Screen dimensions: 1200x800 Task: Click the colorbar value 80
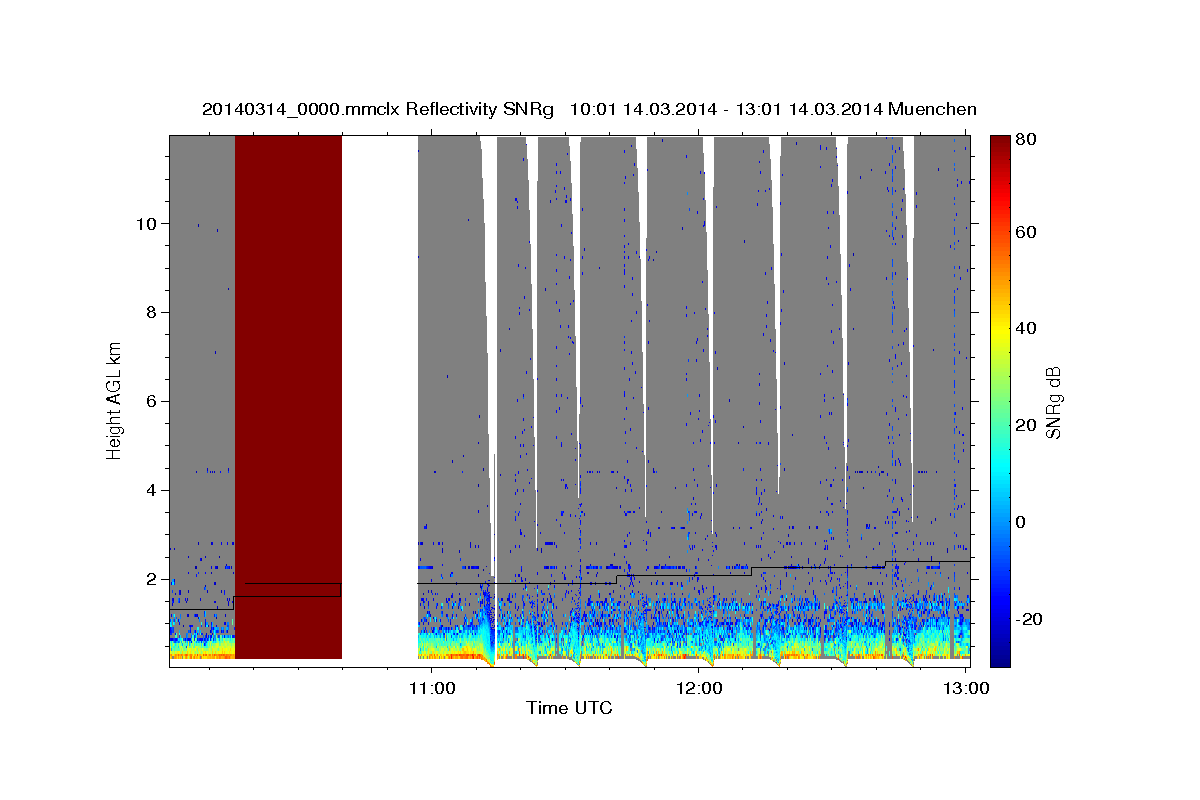1025,139
